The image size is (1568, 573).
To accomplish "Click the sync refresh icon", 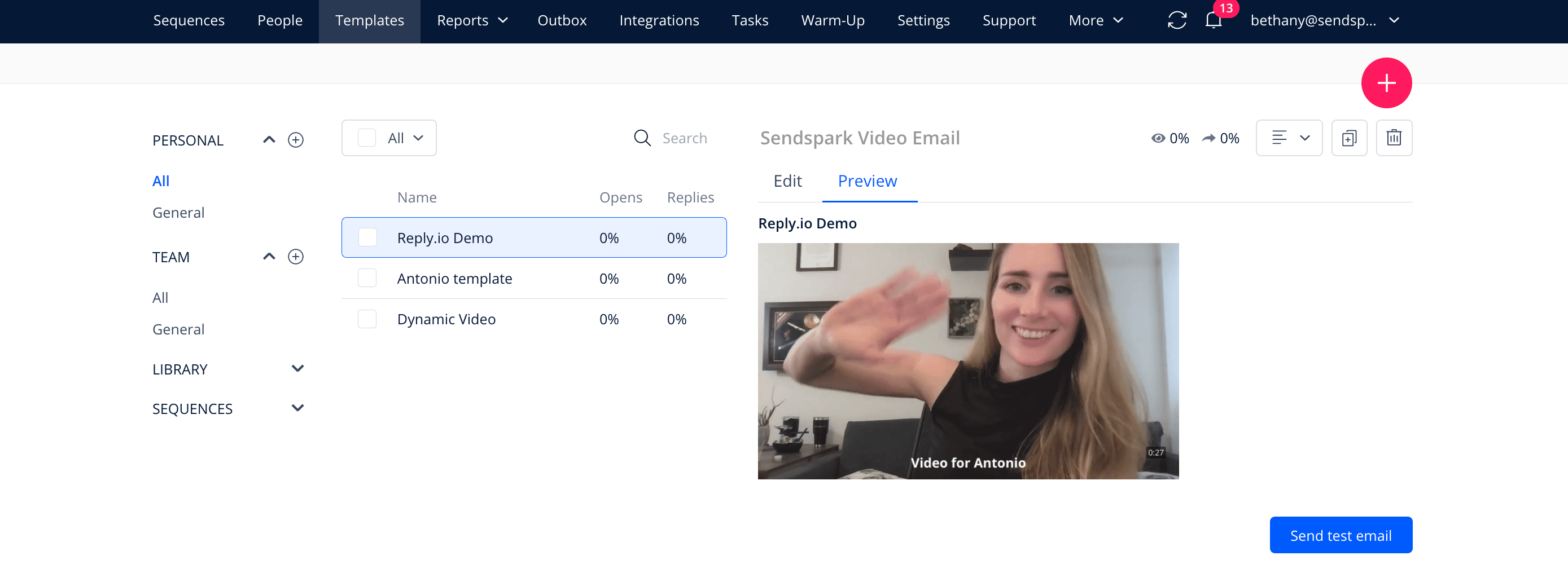I will 1177,21.
